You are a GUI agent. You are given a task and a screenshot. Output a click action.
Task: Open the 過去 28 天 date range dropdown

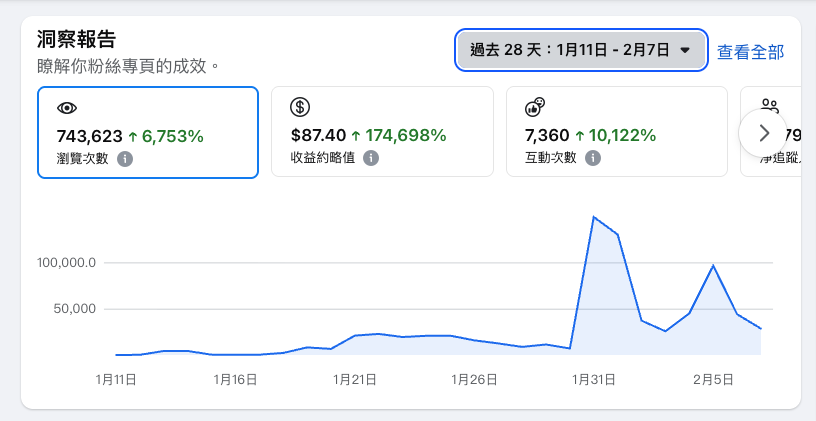[581, 50]
